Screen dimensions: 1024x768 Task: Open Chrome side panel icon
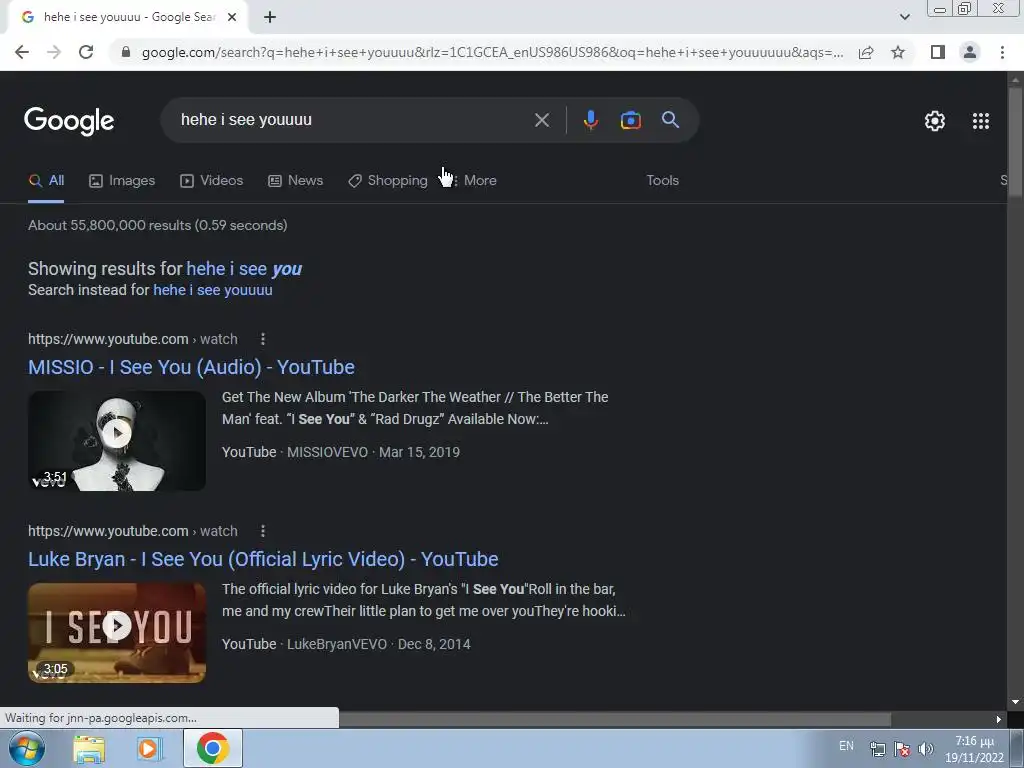pyautogui.click(x=938, y=52)
